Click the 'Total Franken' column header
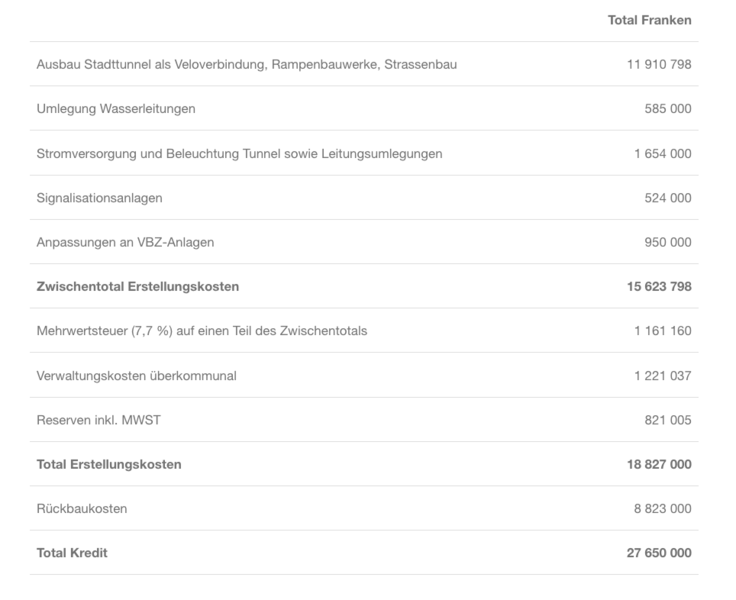The width and height of the screenshot is (736, 600). [649, 20]
